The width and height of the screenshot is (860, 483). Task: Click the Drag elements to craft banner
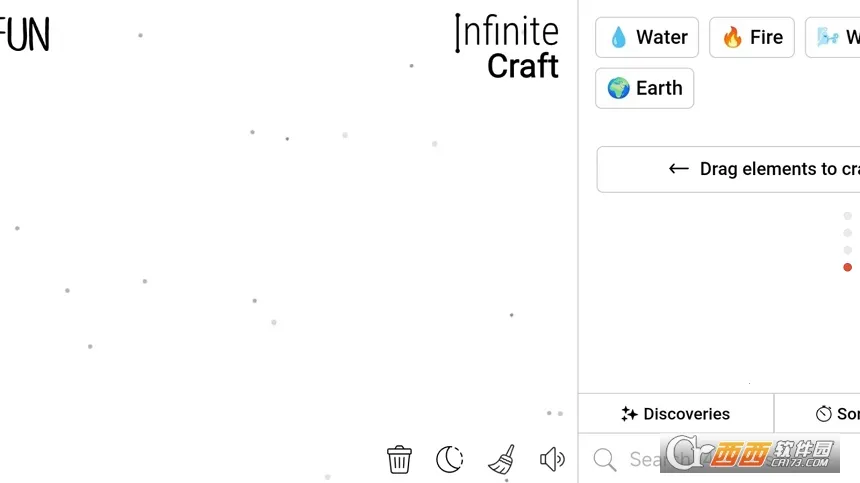click(x=730, y=169)
